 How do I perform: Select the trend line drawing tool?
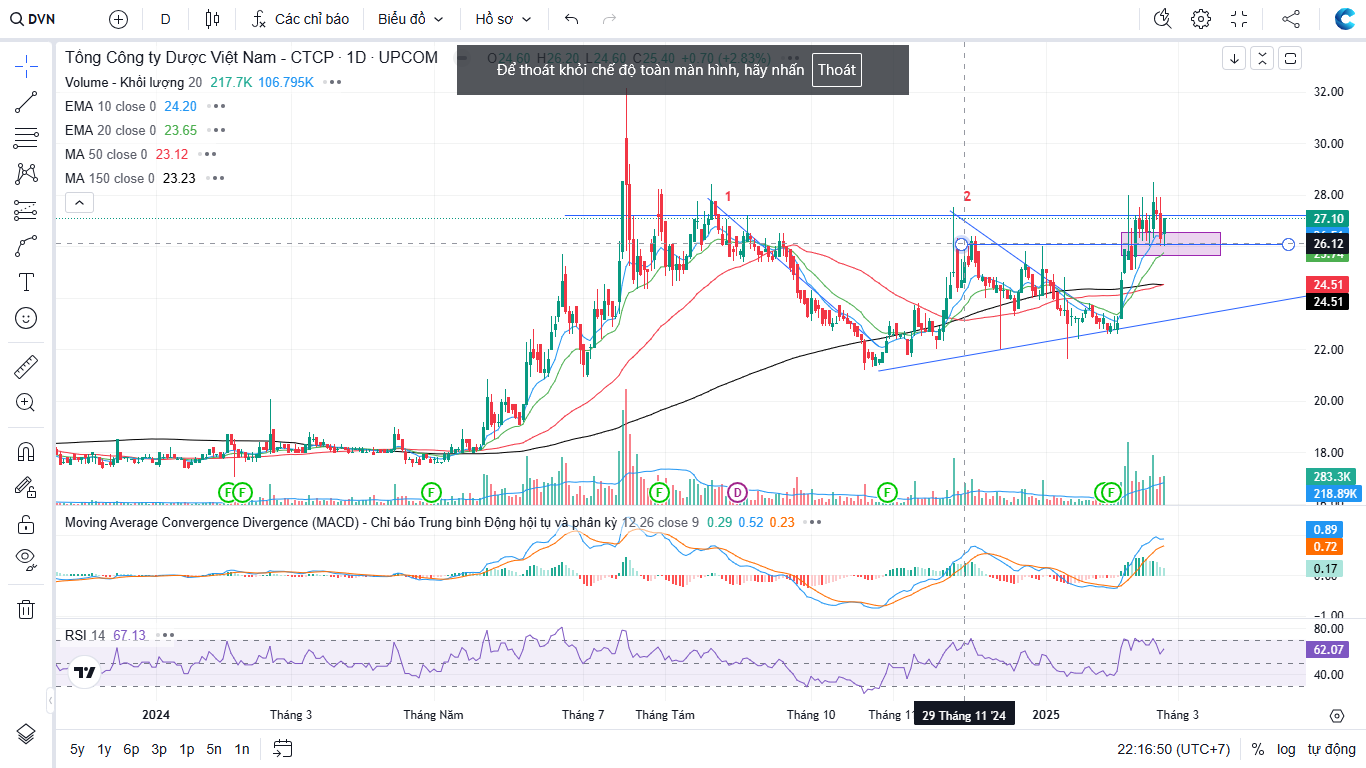point(26,101)
